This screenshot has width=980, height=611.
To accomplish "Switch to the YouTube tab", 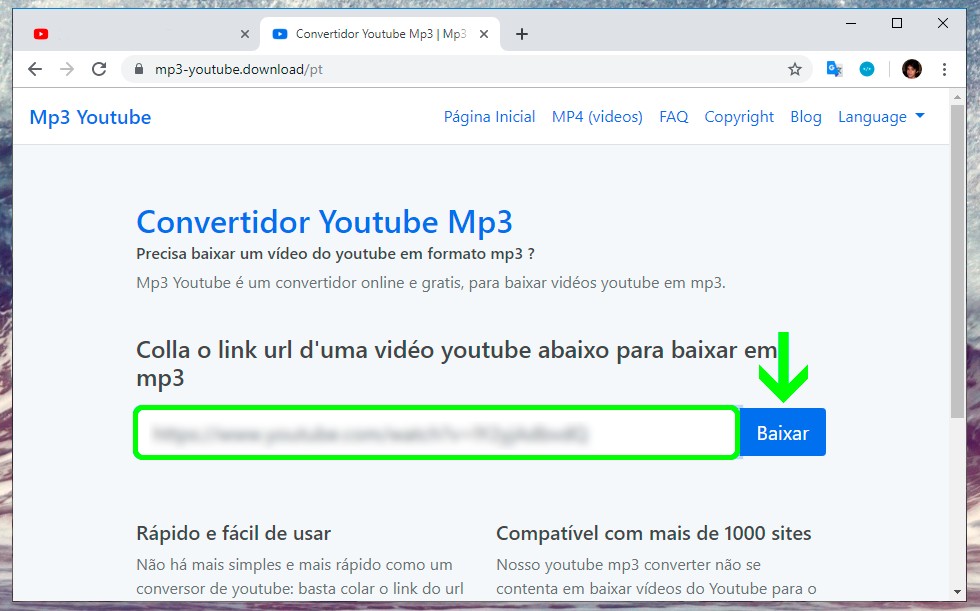I will pyautogui.click(x=130, y=34).
